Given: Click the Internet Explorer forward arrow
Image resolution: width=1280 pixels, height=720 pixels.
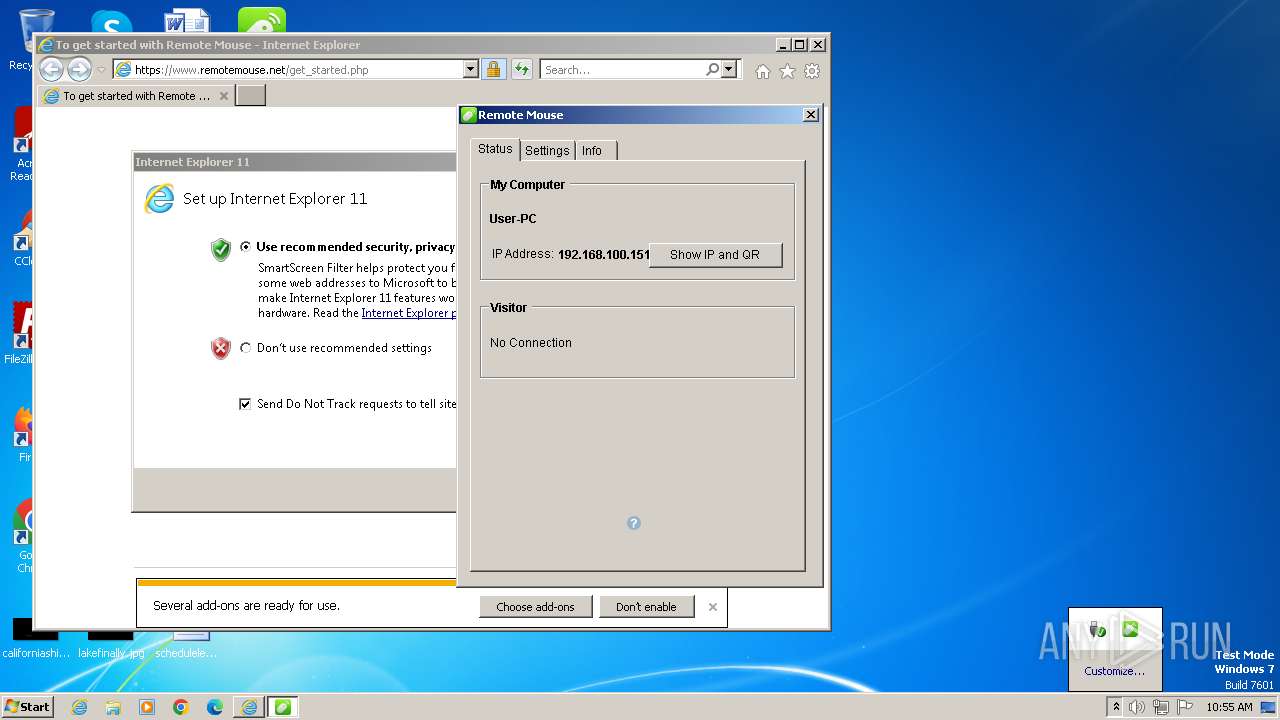Looking at the screenshot, I should point(79,69).
